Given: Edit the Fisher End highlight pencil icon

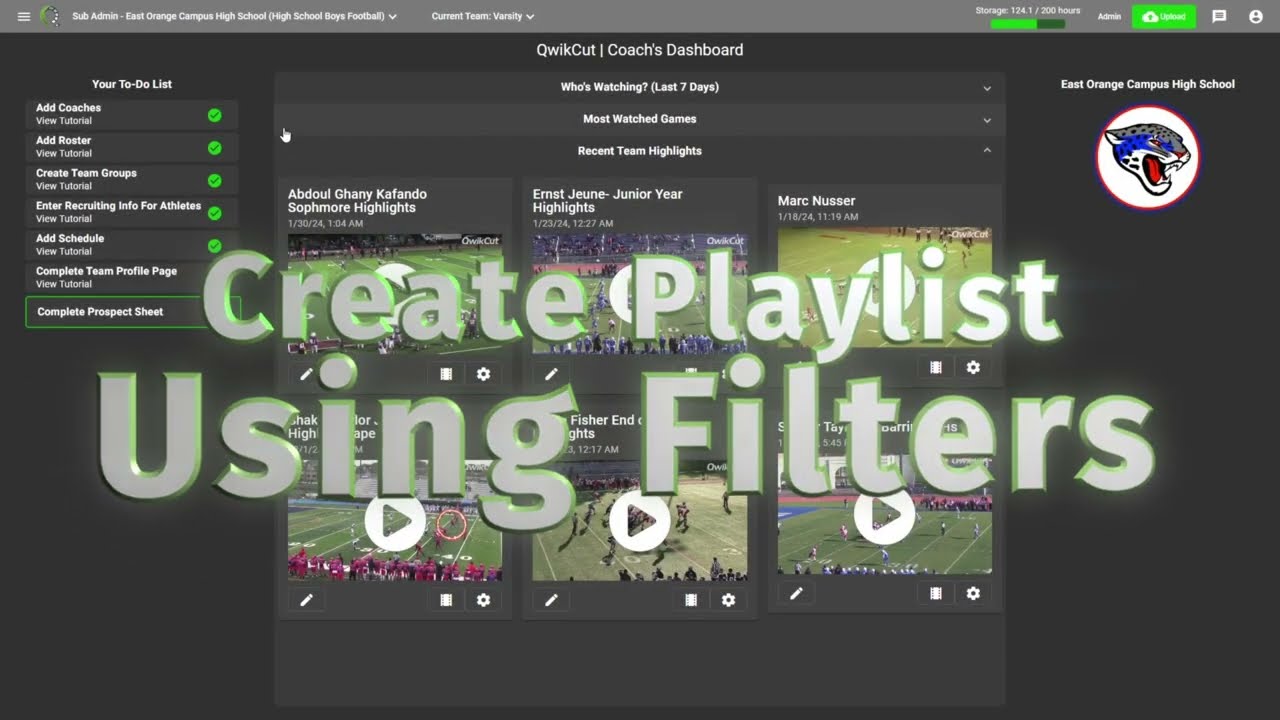Looking at the screenshot, I should pos(551,600).
